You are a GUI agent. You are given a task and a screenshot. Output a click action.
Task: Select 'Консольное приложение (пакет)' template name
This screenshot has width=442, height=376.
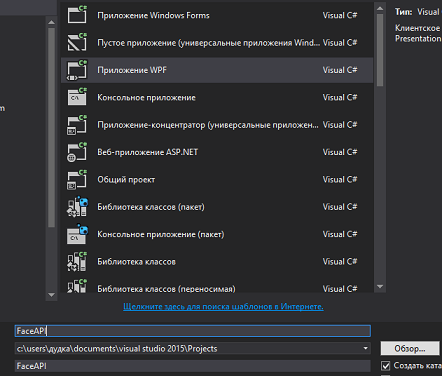(x=161, y=234)
